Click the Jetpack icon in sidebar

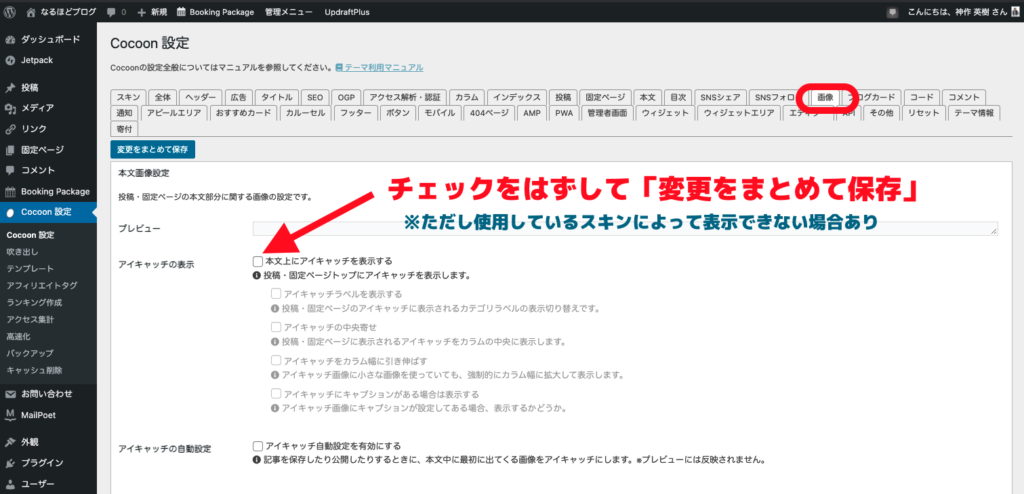[10, 60]
